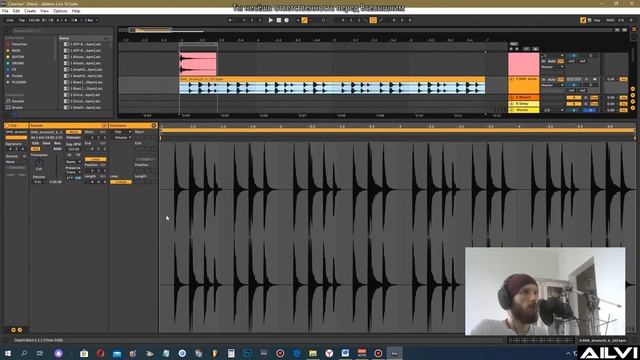640x360 pixels.
Task: Select the tempo field showing 132.00
Action: (34, 20)
